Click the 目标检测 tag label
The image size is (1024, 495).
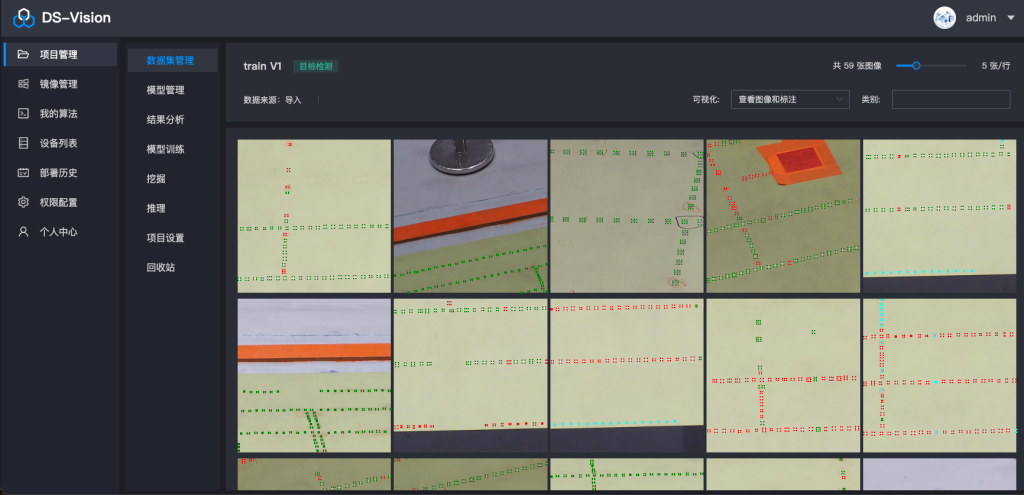tap(315, 66)
